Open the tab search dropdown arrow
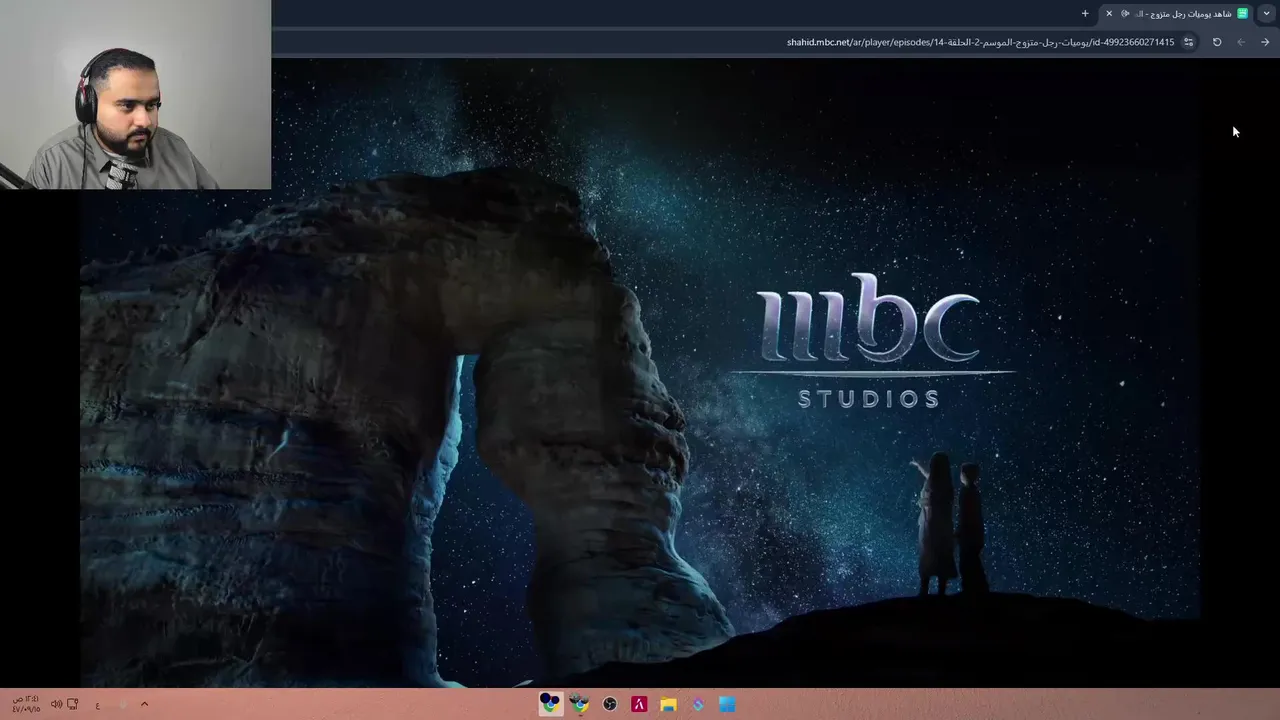This screenshot has height=720, width=1280. (1266, 13)
